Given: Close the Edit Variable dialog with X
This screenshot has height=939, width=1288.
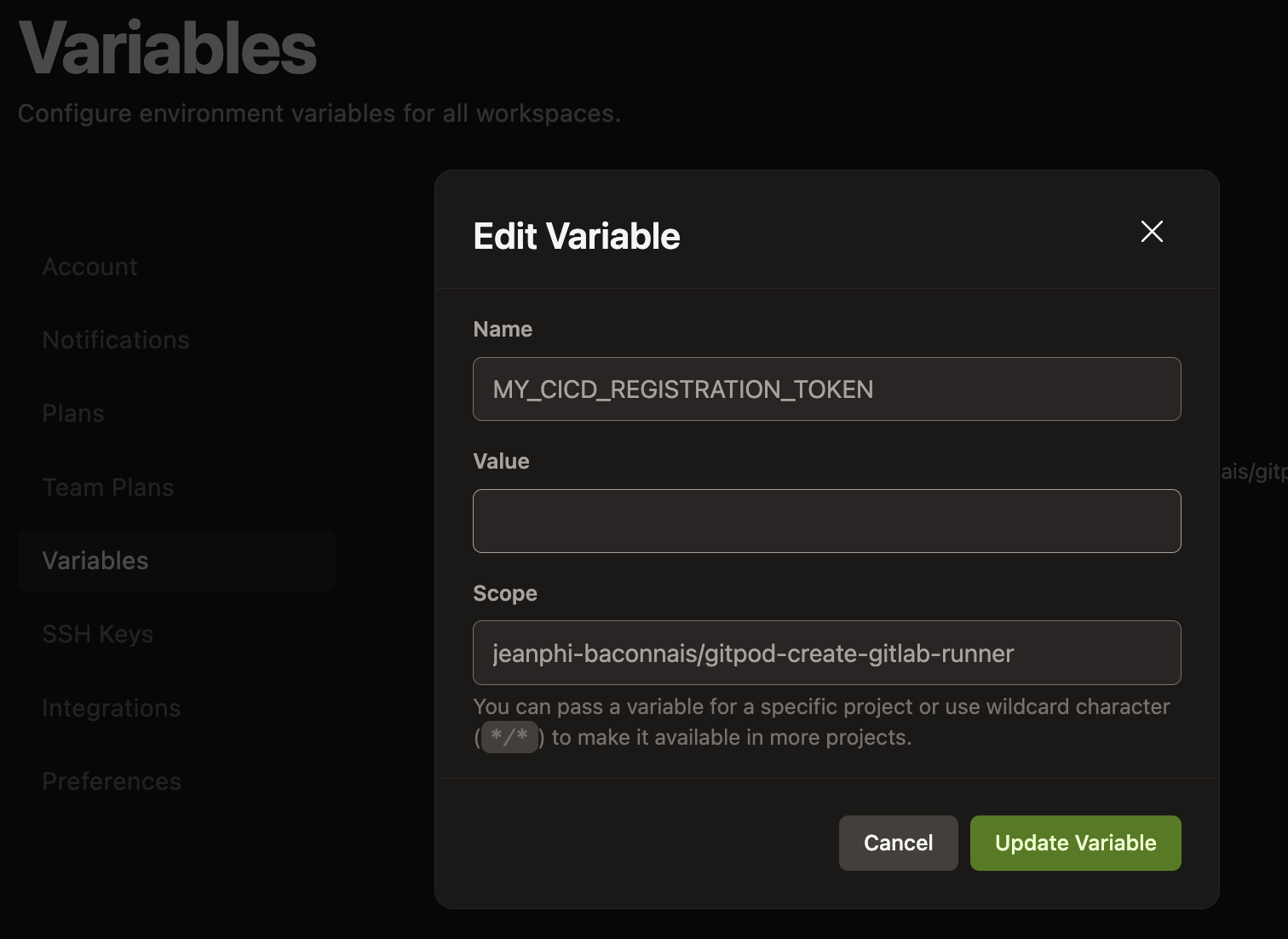Looking at the screenshot, I should tap(1152, 232).
